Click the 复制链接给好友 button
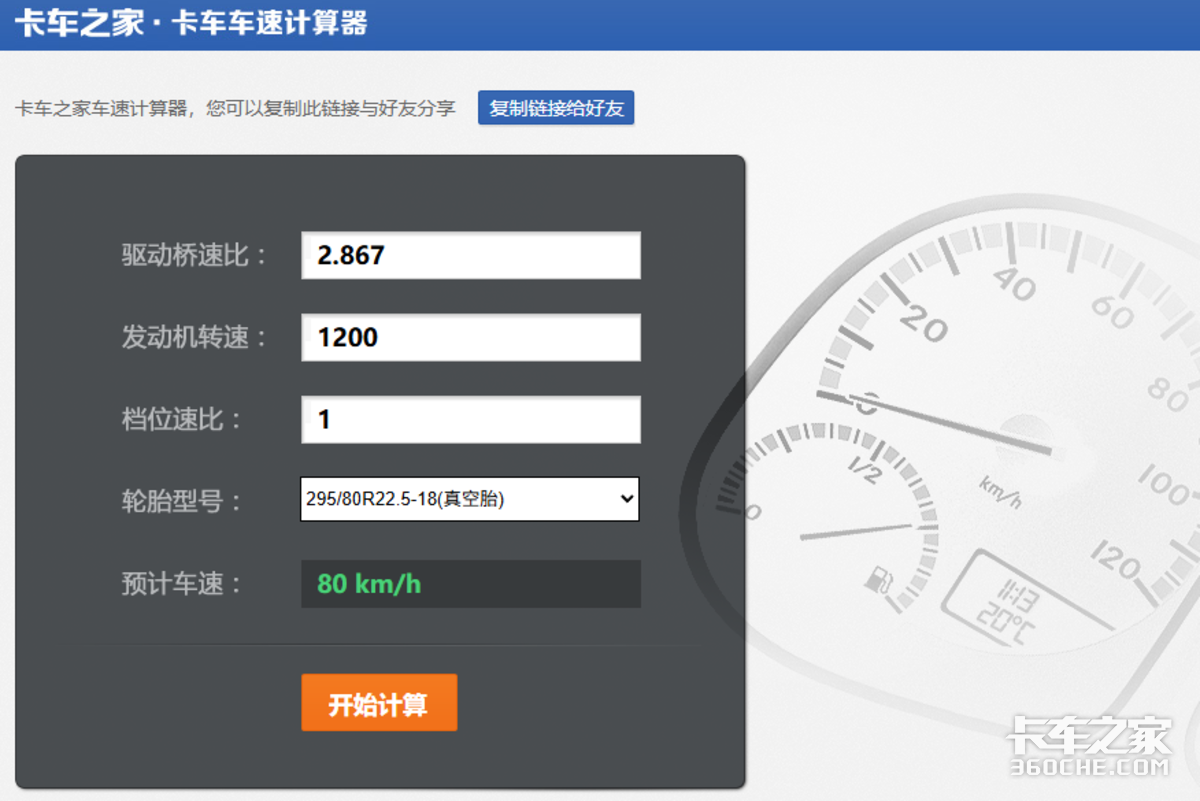Screen dimensions: 1200x801 click(556, 108)
